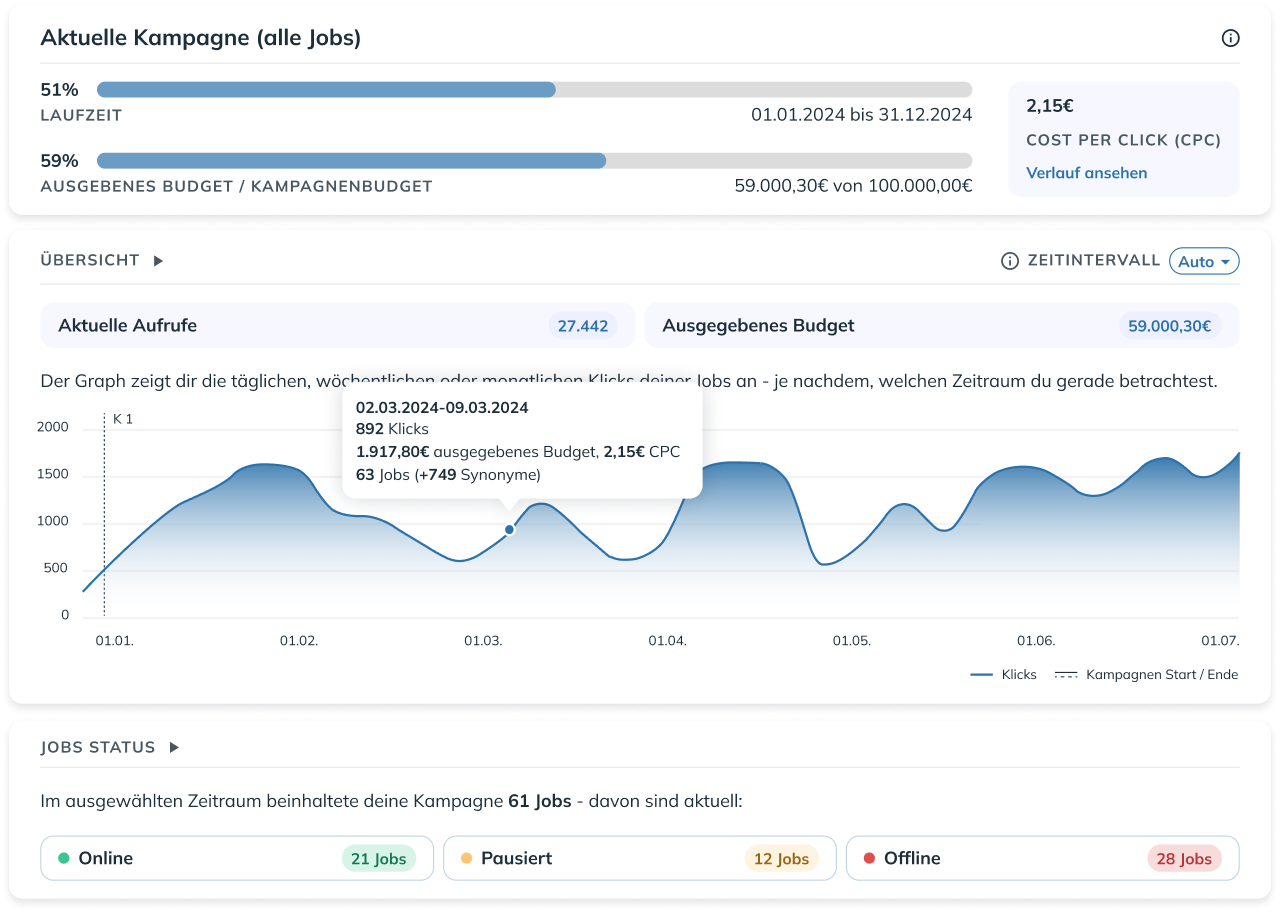Click the 59.000,30€ budget badge
This screenshot has width=1280, height=913.
1170,325
